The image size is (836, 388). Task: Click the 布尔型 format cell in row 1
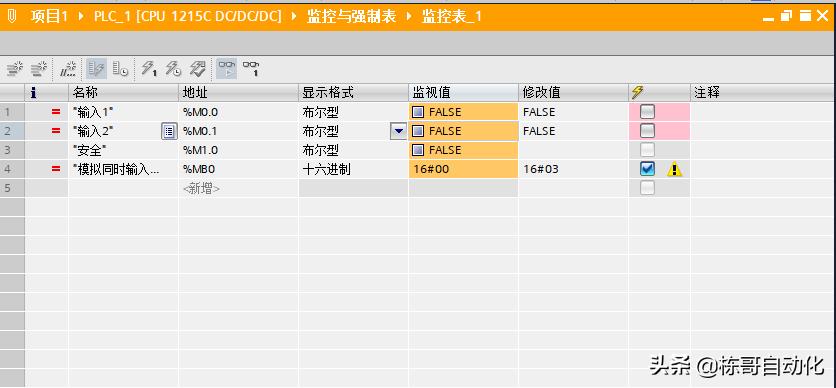[x=353, y=112]
